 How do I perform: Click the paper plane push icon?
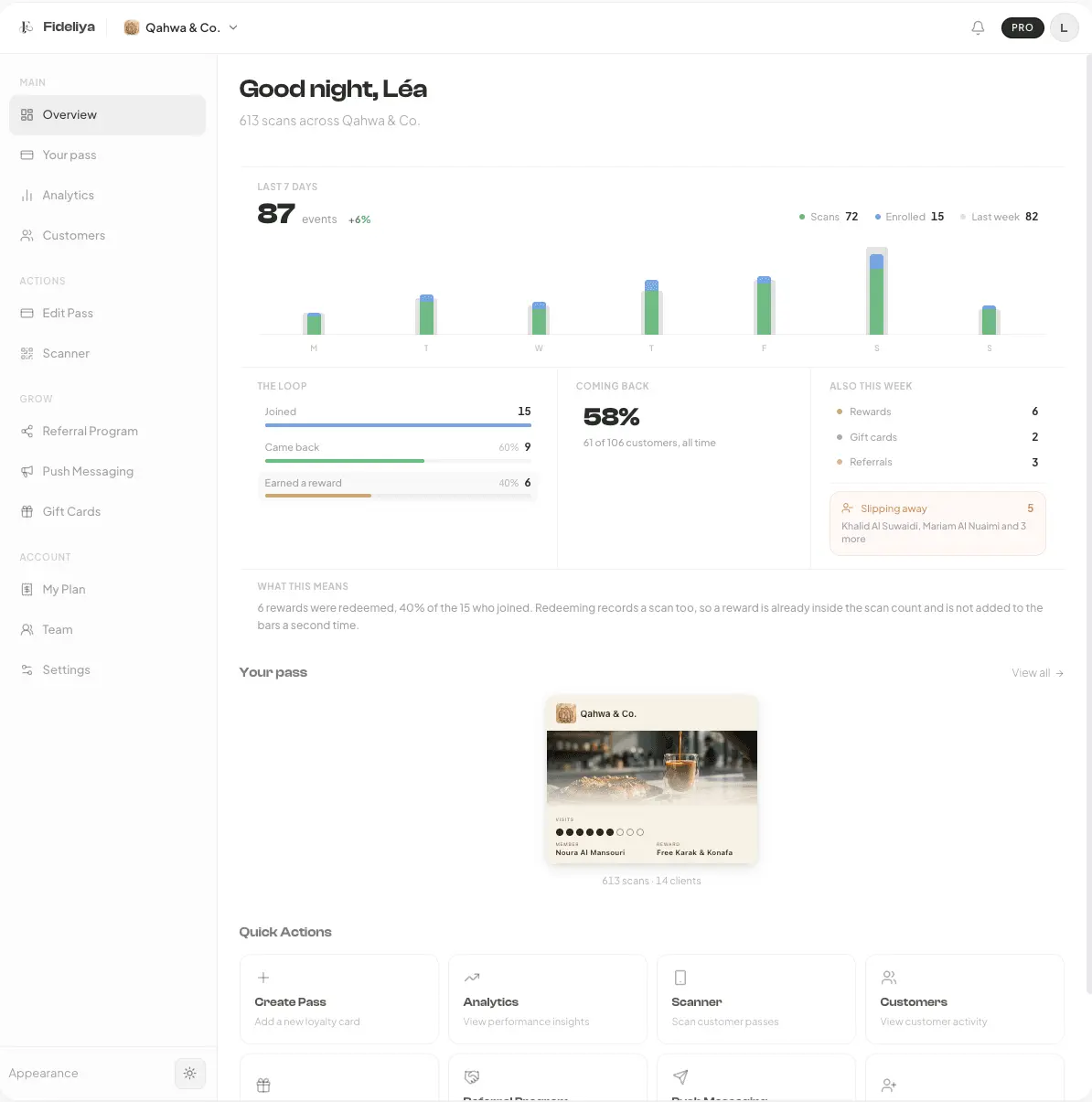(680, 1077)
